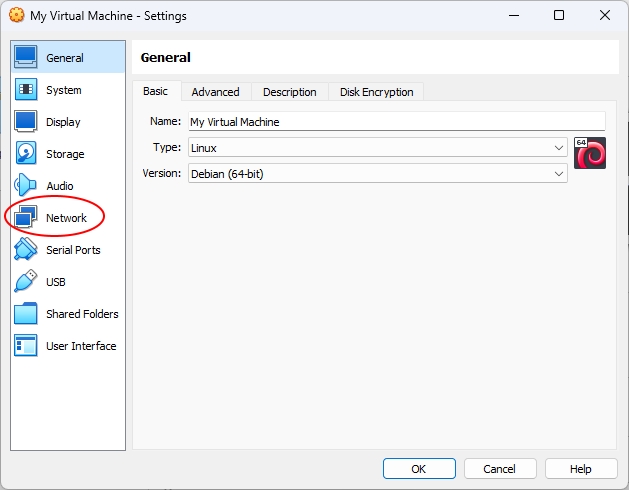Select the Shared Folders icon
This screenshot has width=629, height=490.
coord(26,313)
